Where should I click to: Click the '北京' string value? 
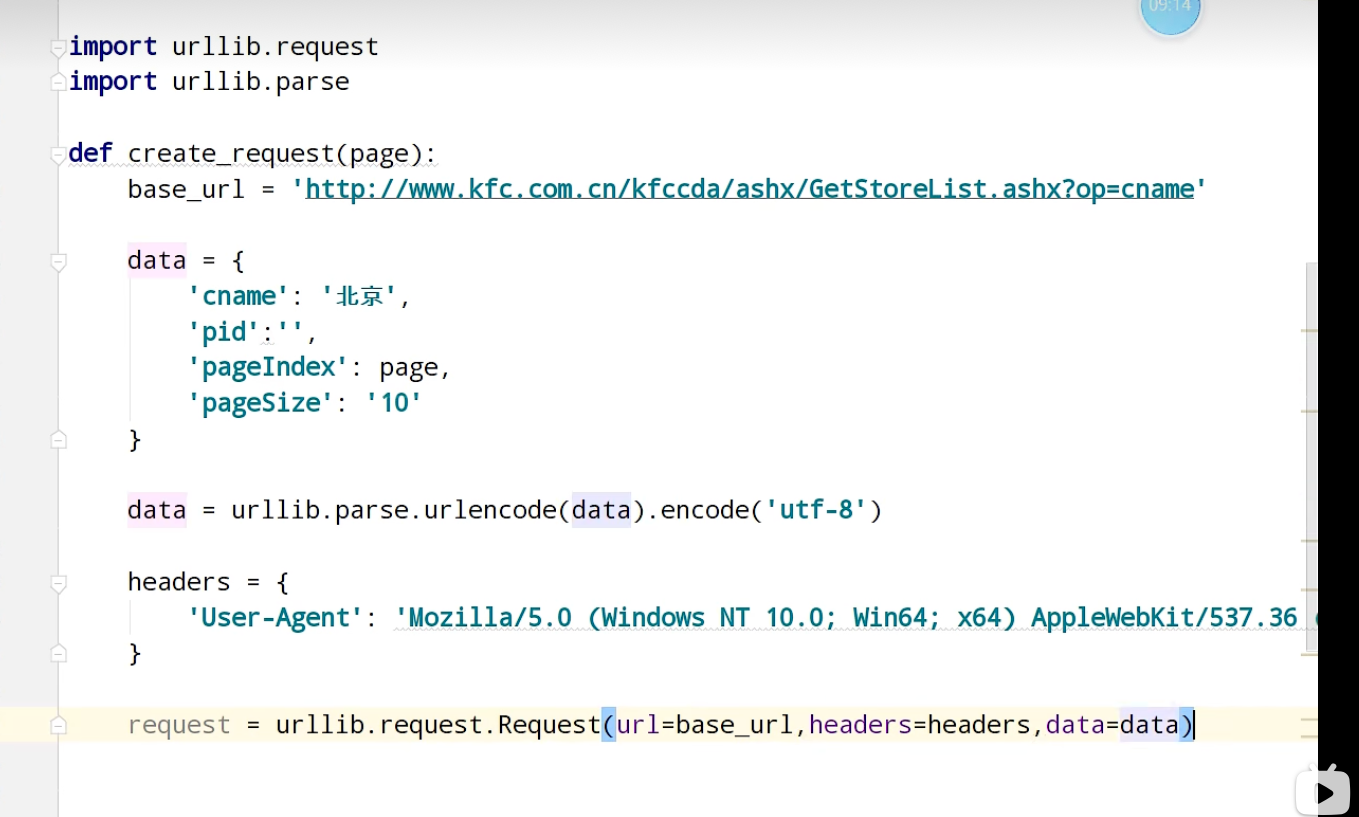point(359,296)
